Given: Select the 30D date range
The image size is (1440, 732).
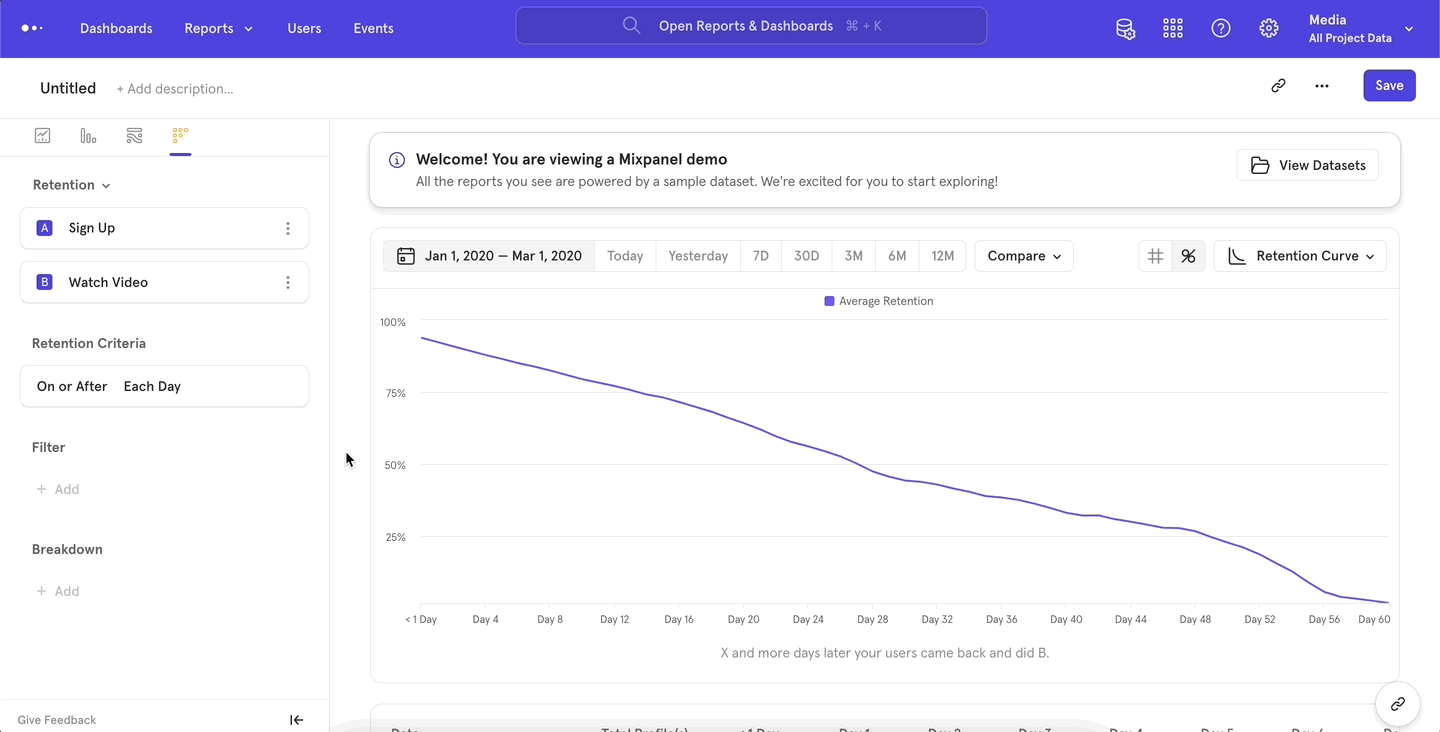Looking at the screenshot, I should point(806,255).
